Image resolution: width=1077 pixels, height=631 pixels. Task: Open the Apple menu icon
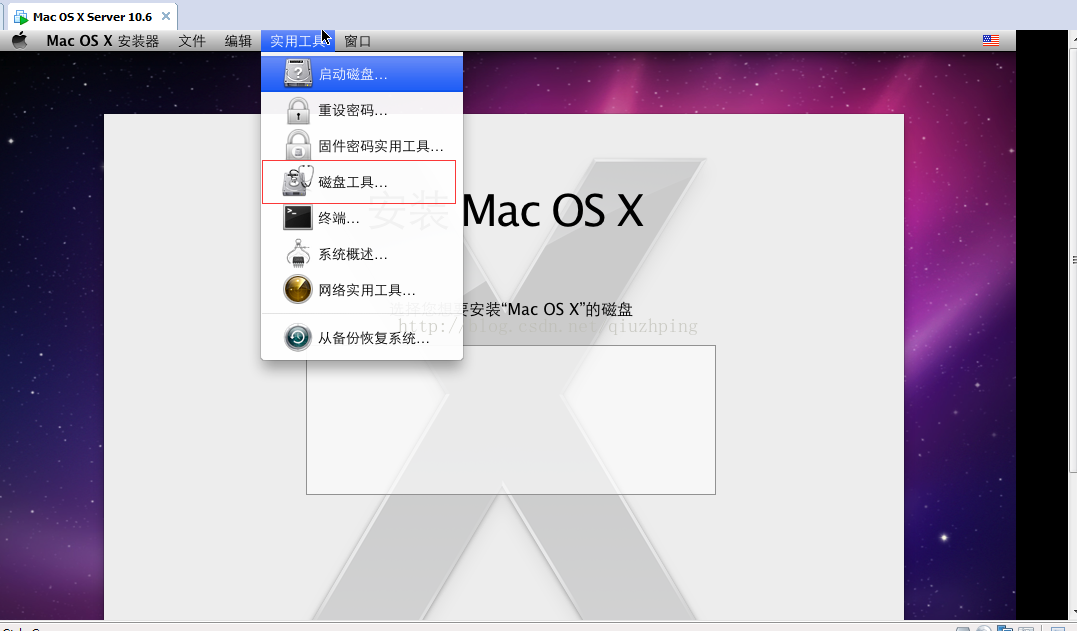pyautogui.click(x=20, y=41)
